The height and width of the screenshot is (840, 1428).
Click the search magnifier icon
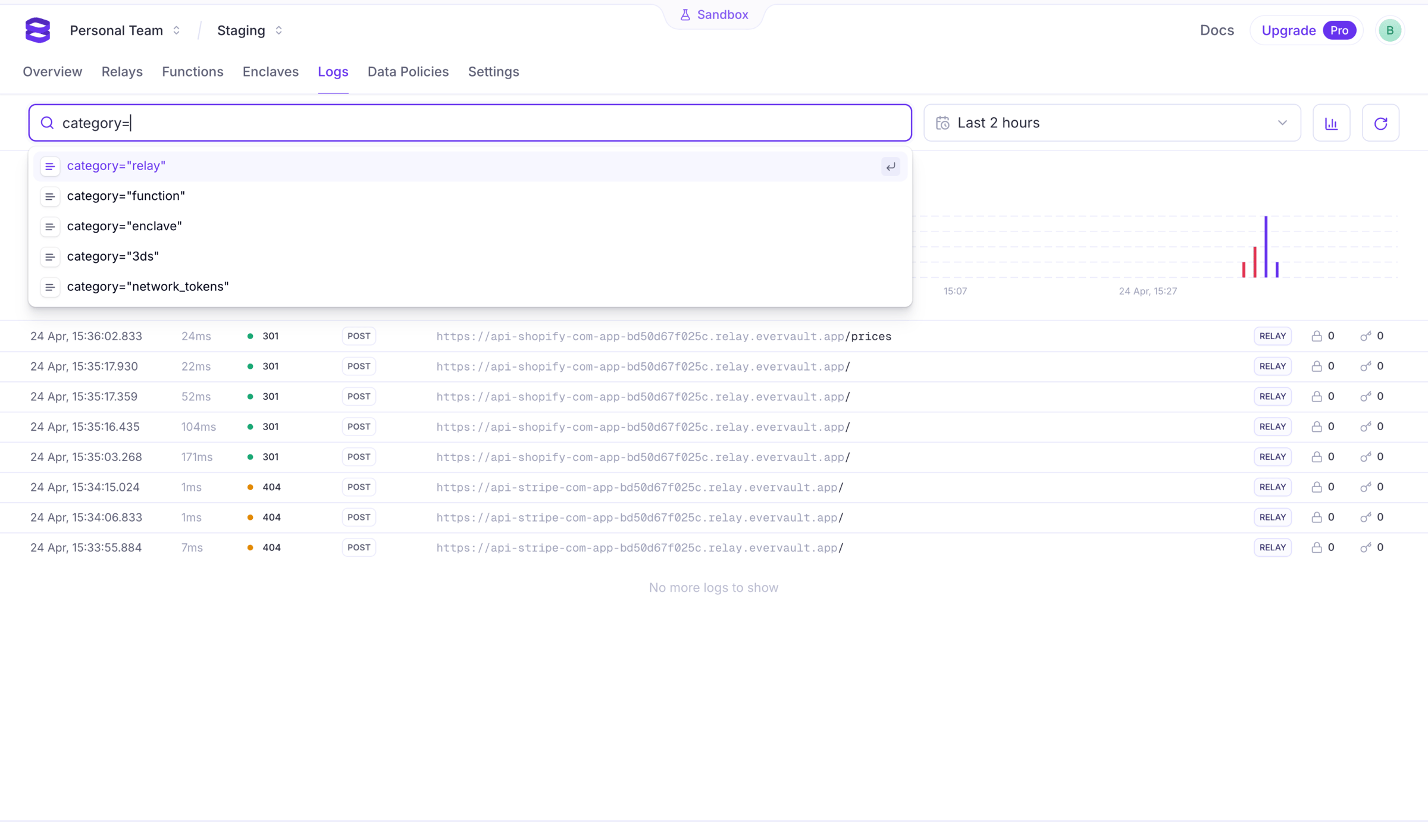coord(47,123)
